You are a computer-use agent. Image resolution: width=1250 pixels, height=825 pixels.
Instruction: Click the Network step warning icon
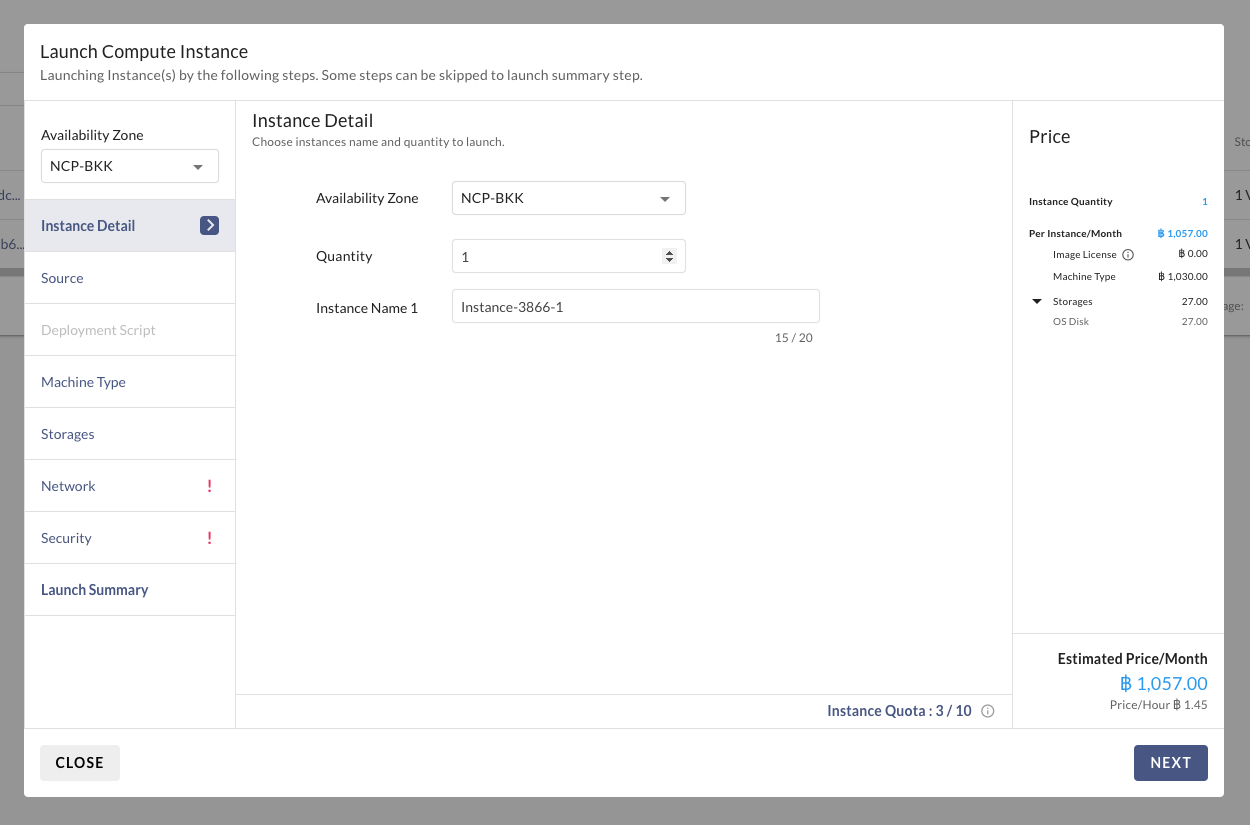[210, 486]
